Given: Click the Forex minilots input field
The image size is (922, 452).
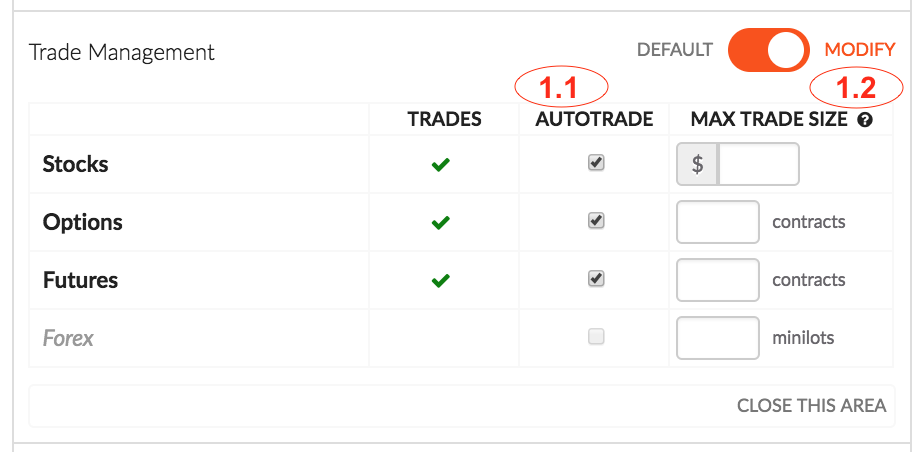Looking at the screenshot, I should 718,338.
